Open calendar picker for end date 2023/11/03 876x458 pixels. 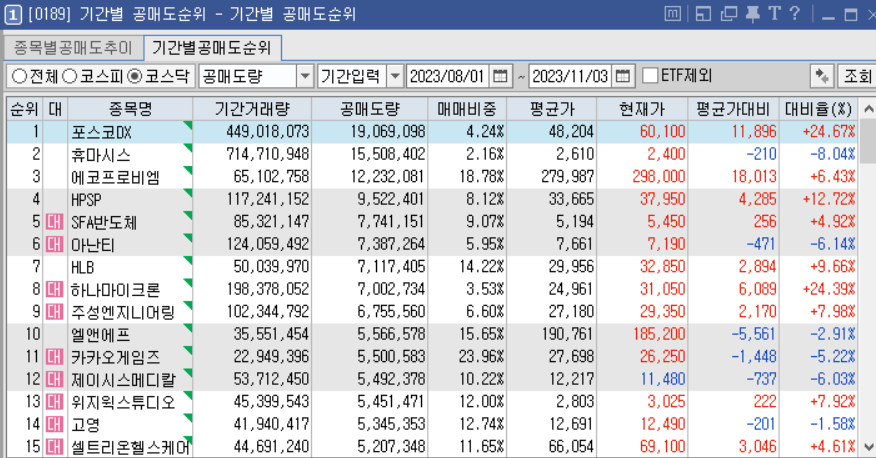622,76
